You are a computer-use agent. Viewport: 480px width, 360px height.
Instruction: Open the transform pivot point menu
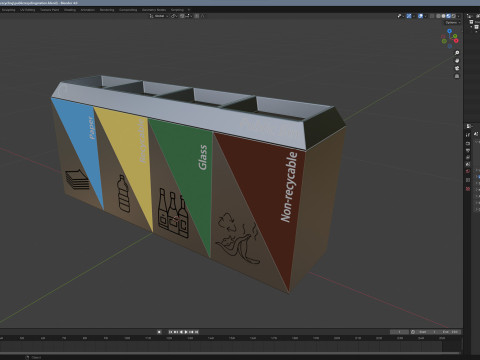[x=174, y=16]
